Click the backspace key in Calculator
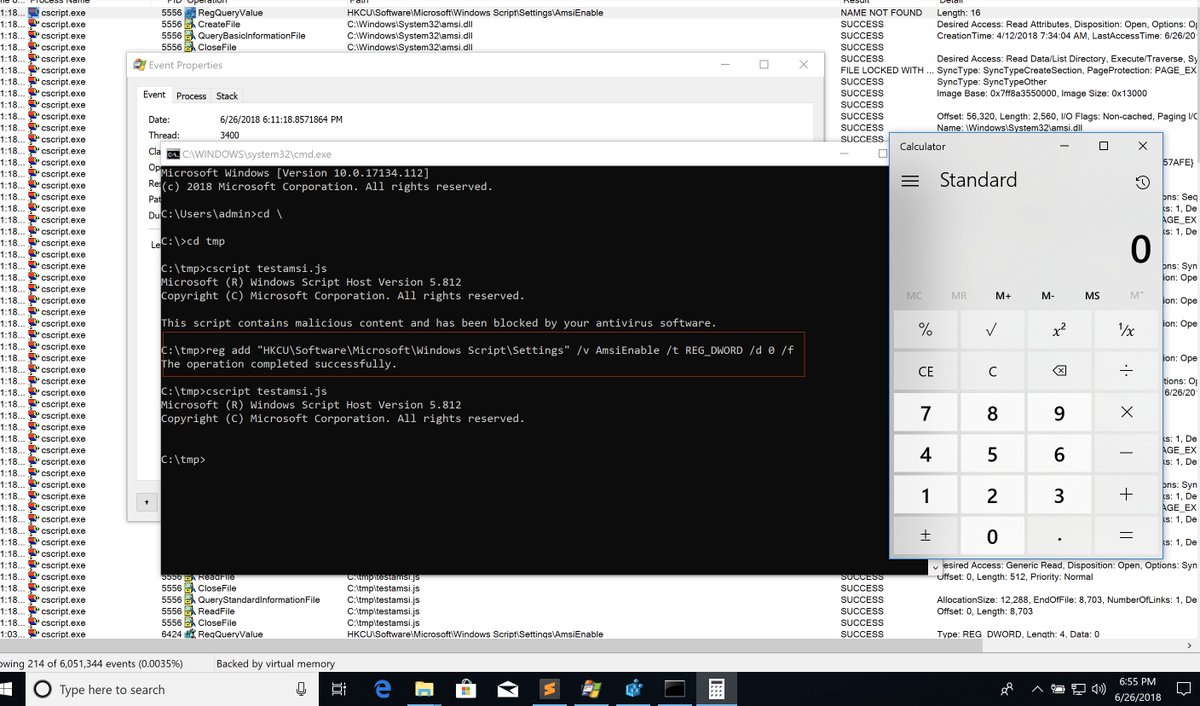1200x706 pixels. pos(1059,371)
